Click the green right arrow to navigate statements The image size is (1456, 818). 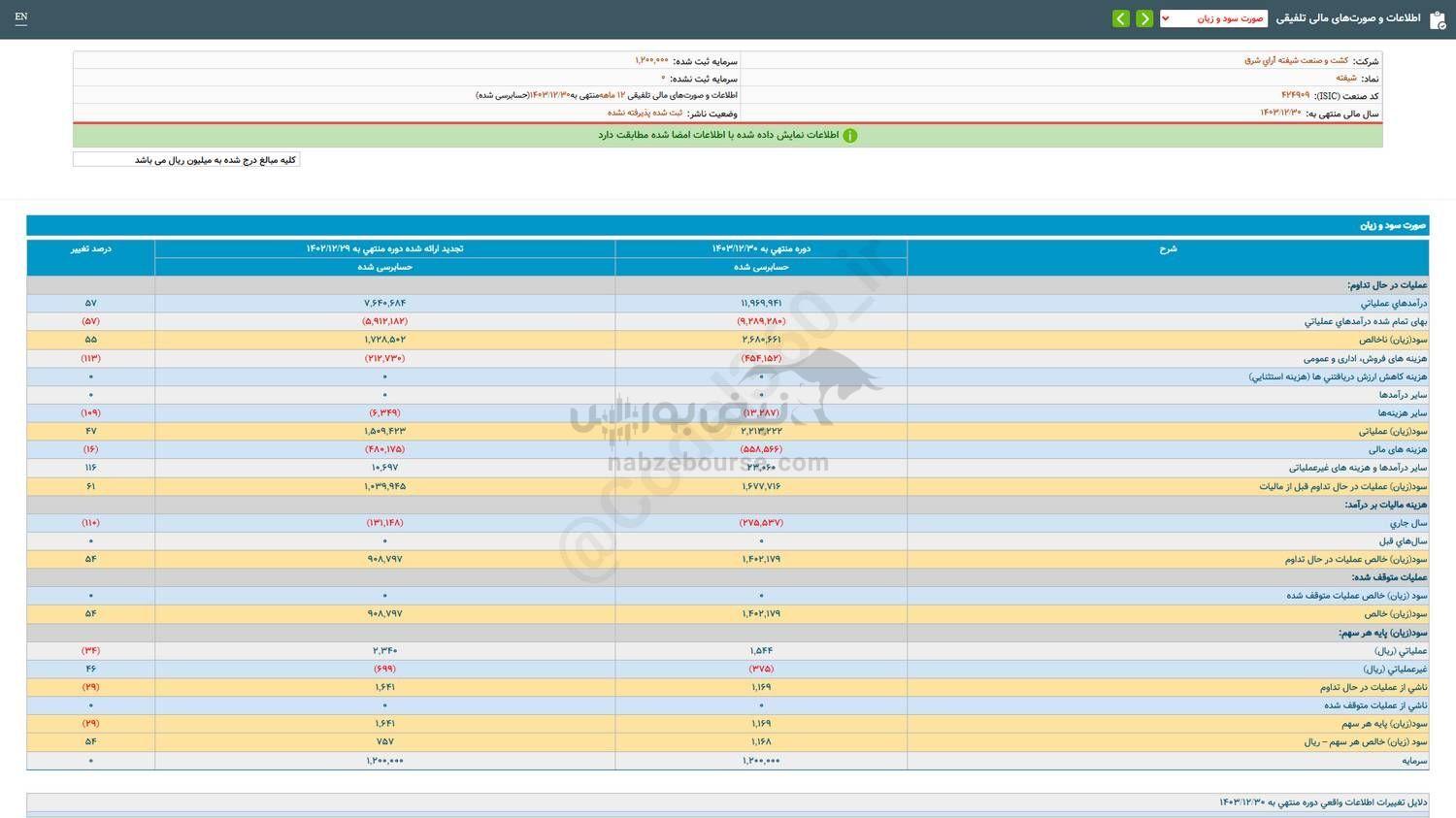point(1145,17)
